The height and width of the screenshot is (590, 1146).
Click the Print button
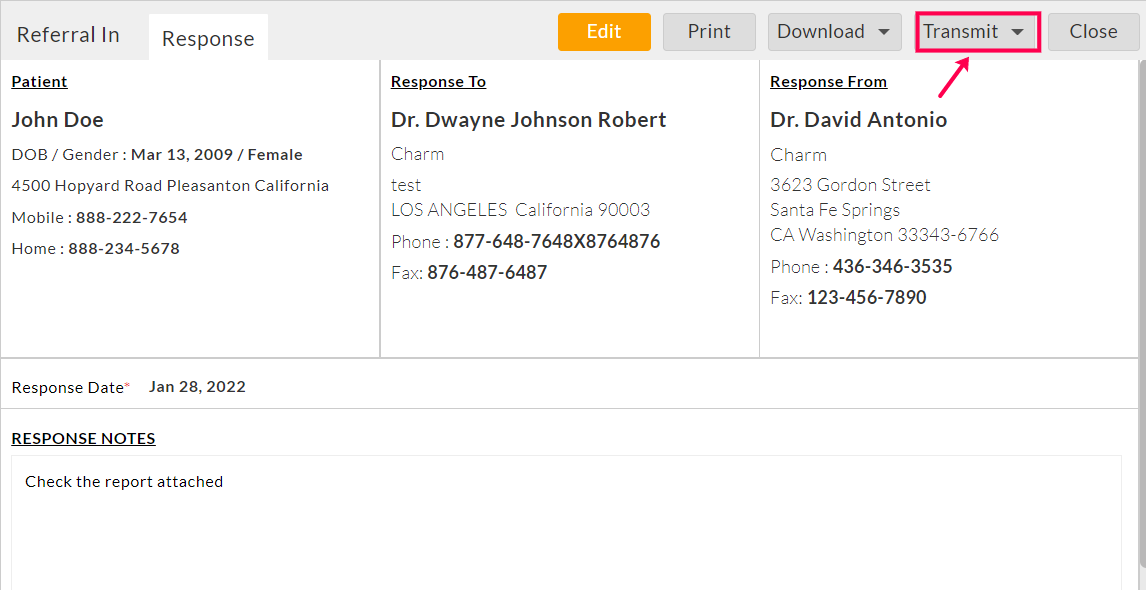point(709,31)
